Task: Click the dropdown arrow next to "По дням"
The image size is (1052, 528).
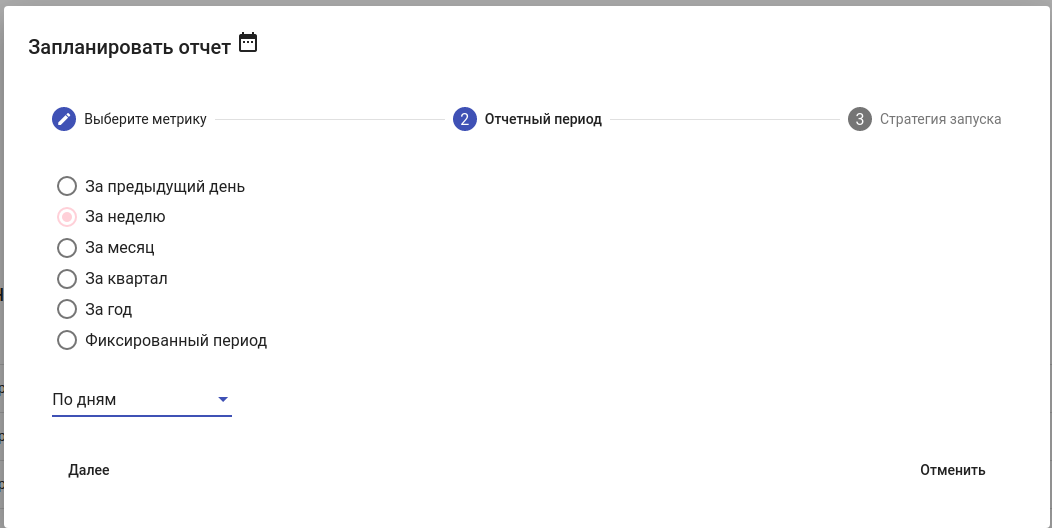Action: pyautogui.click(x=223, y=400)
